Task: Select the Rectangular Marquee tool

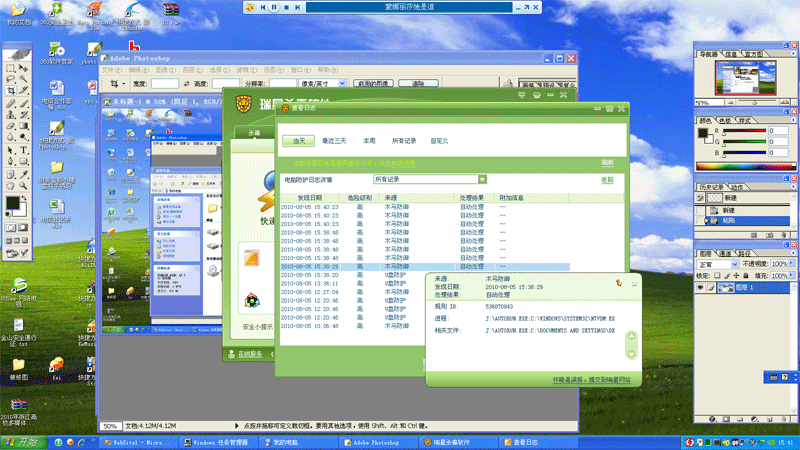Action: [x=10, y=68]
